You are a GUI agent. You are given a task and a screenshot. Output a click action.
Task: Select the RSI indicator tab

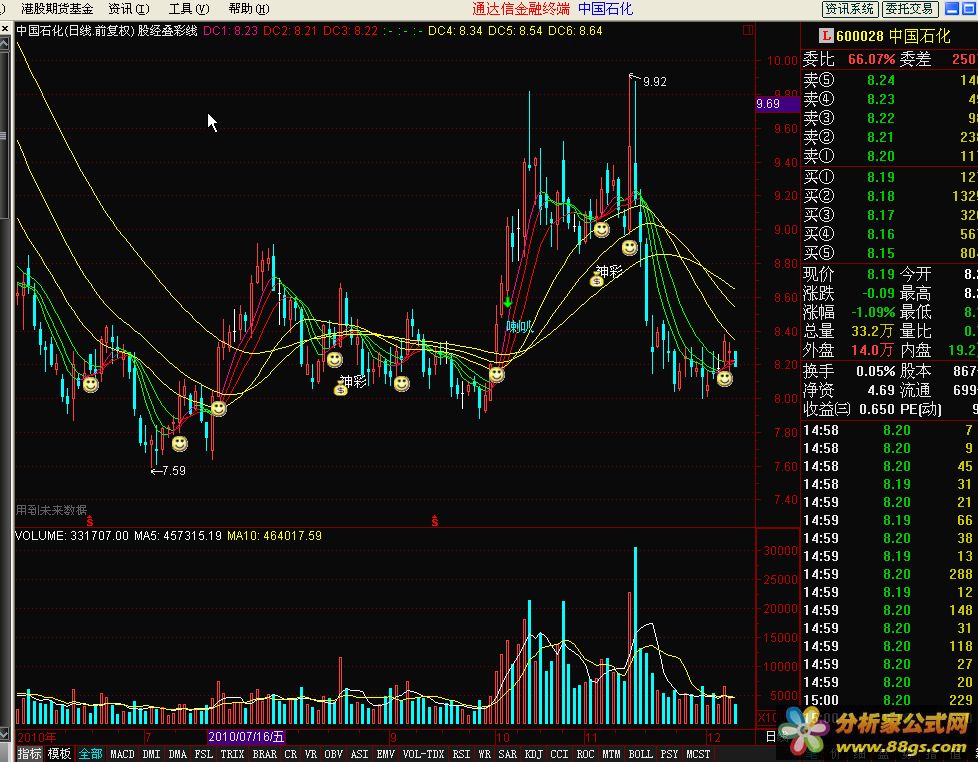pos(462,754)
